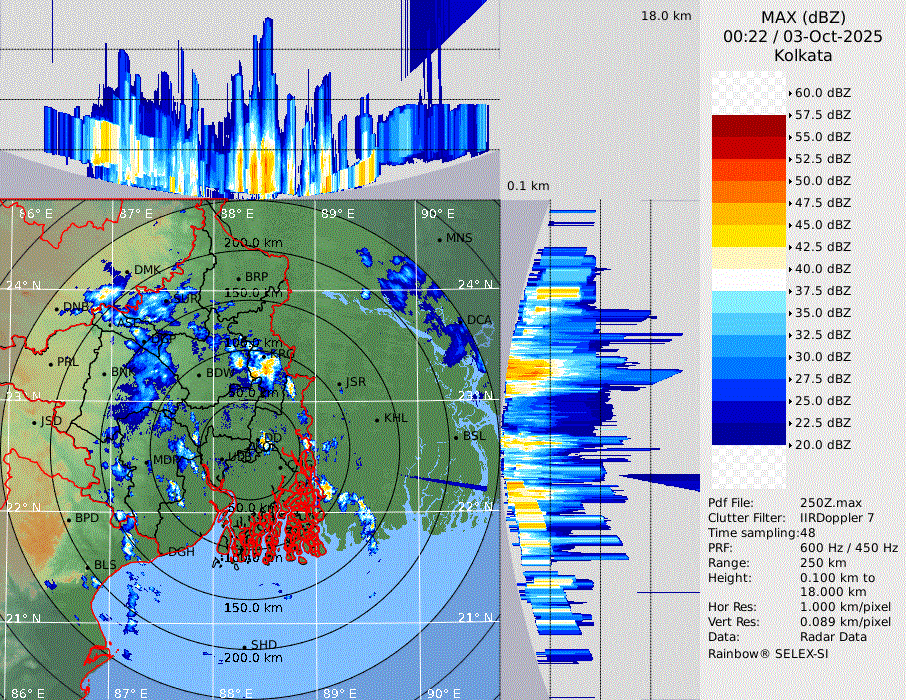
Task: Click the 40.0 dBZ legend label
Action: [x=822, y=269]
